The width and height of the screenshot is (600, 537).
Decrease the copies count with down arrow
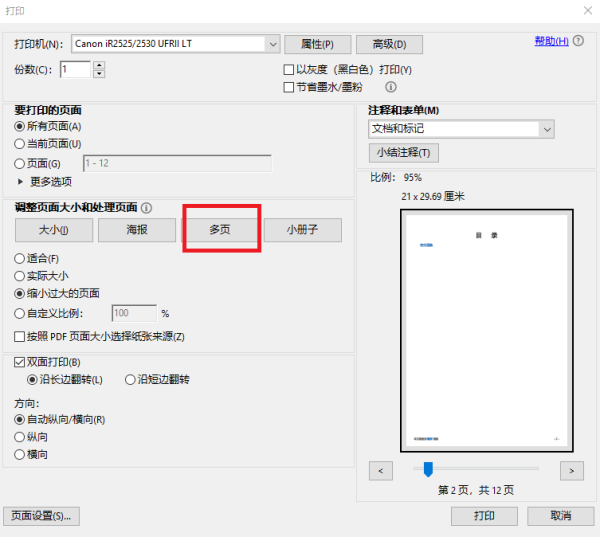tap(98, 74)
